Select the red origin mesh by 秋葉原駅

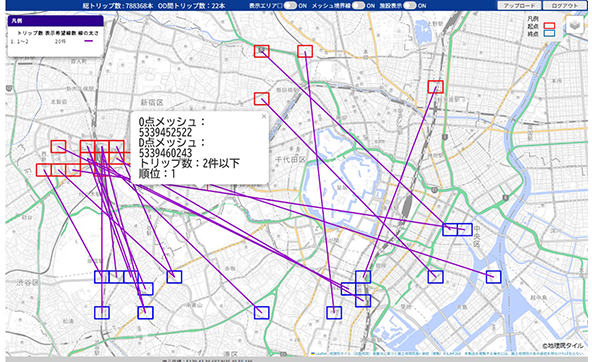[435, 87]
